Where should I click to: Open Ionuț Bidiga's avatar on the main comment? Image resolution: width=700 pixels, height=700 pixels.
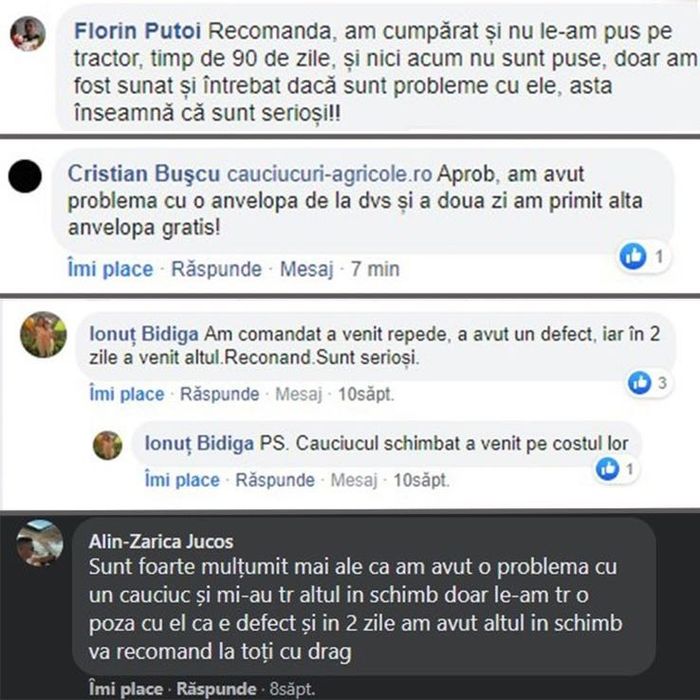pos(42,335)
